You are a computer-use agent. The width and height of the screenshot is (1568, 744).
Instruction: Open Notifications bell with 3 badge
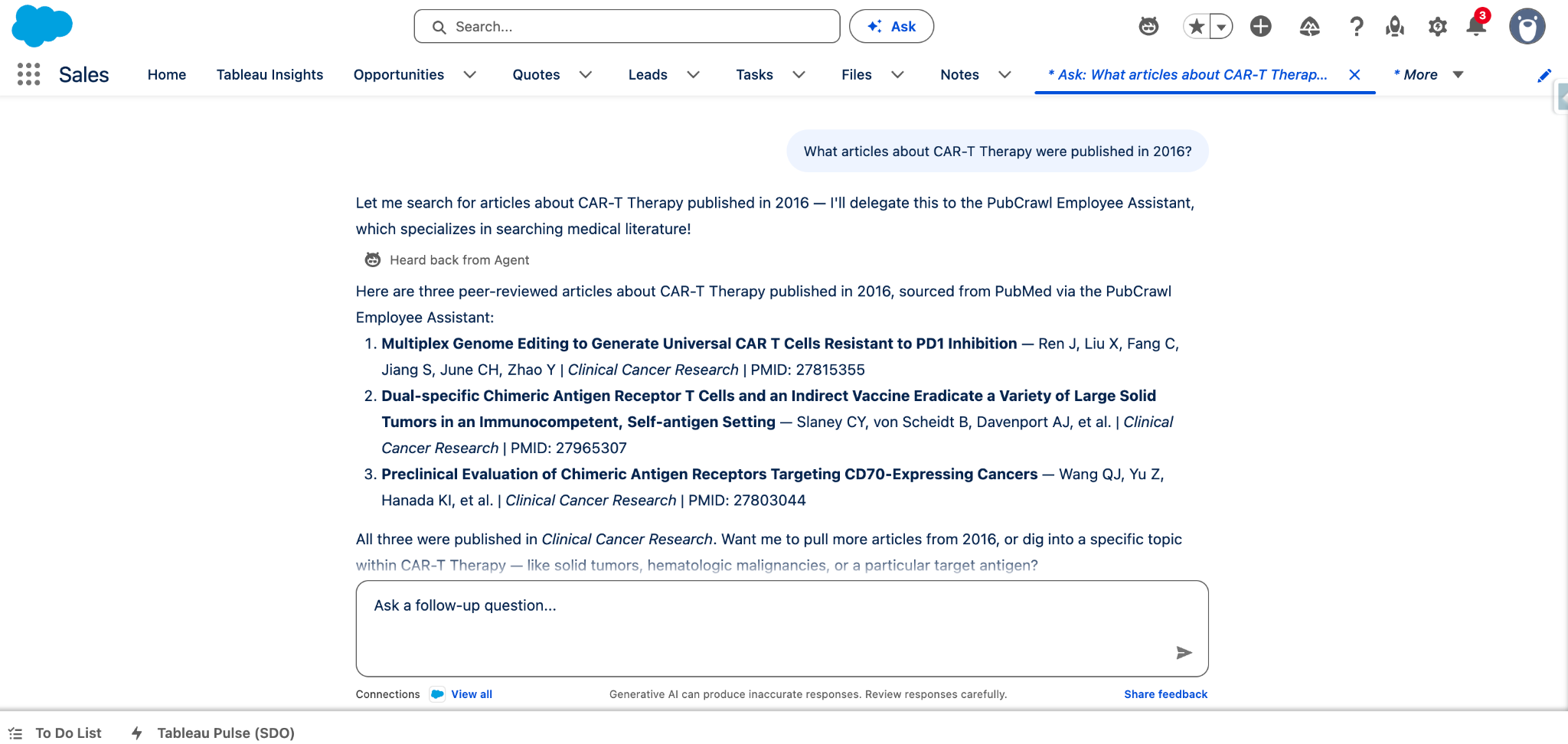(1477, 24)
